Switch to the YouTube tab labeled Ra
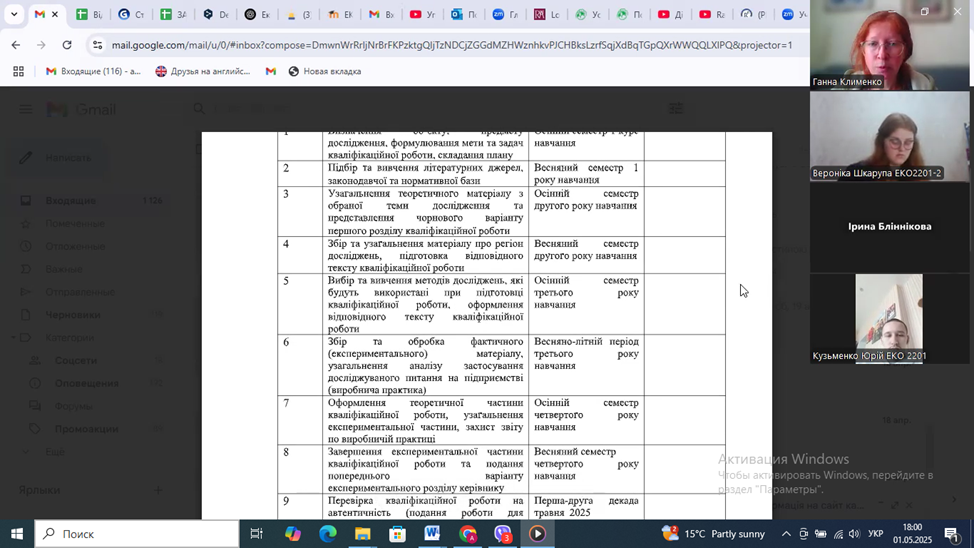Image resolution: width=974 pixels, height=548 pixels. tap(712, 14)
